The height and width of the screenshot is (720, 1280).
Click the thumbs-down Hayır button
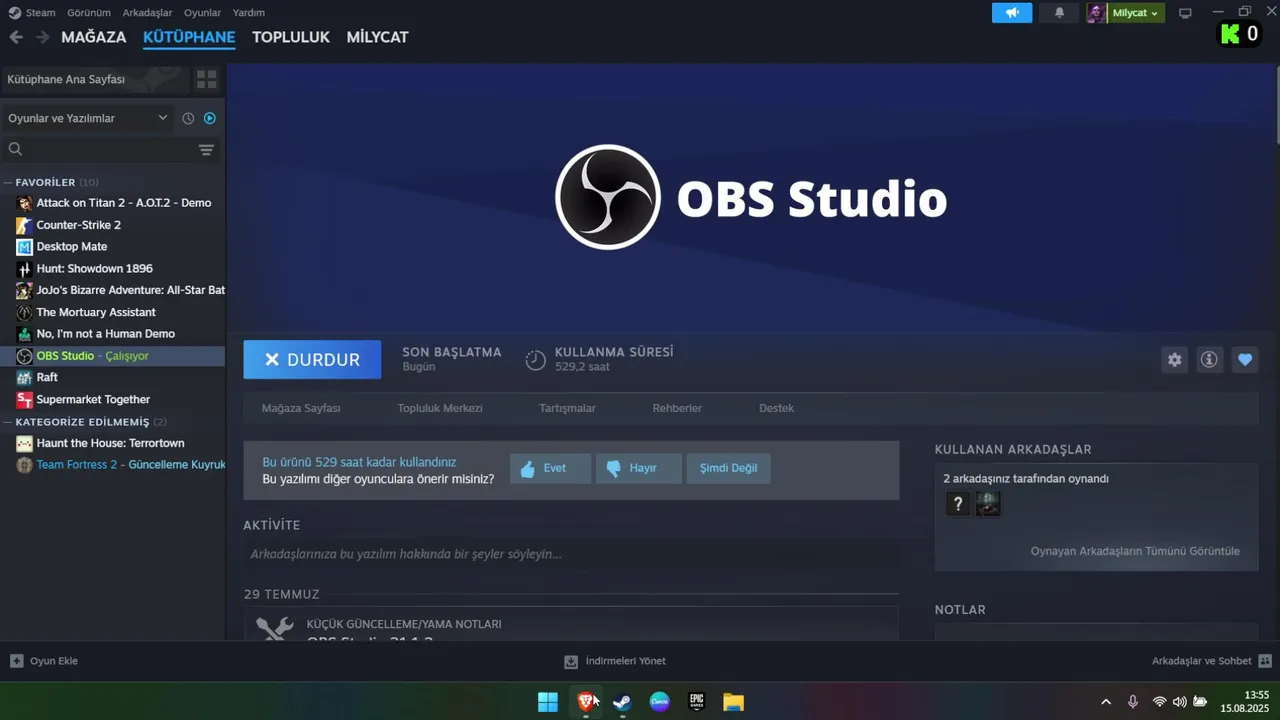pyautogui.click(x=638, y=468)
